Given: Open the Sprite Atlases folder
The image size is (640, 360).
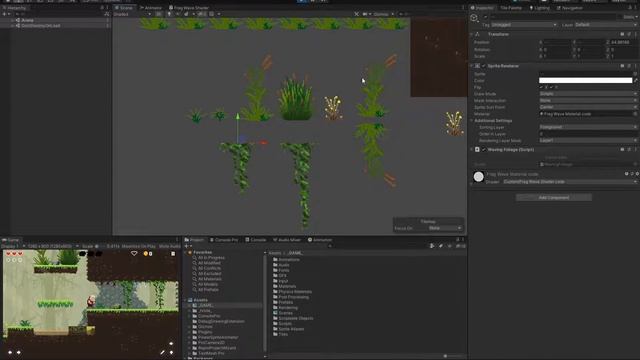Looking at the screenshot, I should pyautogui.click(x=289, y=329).
